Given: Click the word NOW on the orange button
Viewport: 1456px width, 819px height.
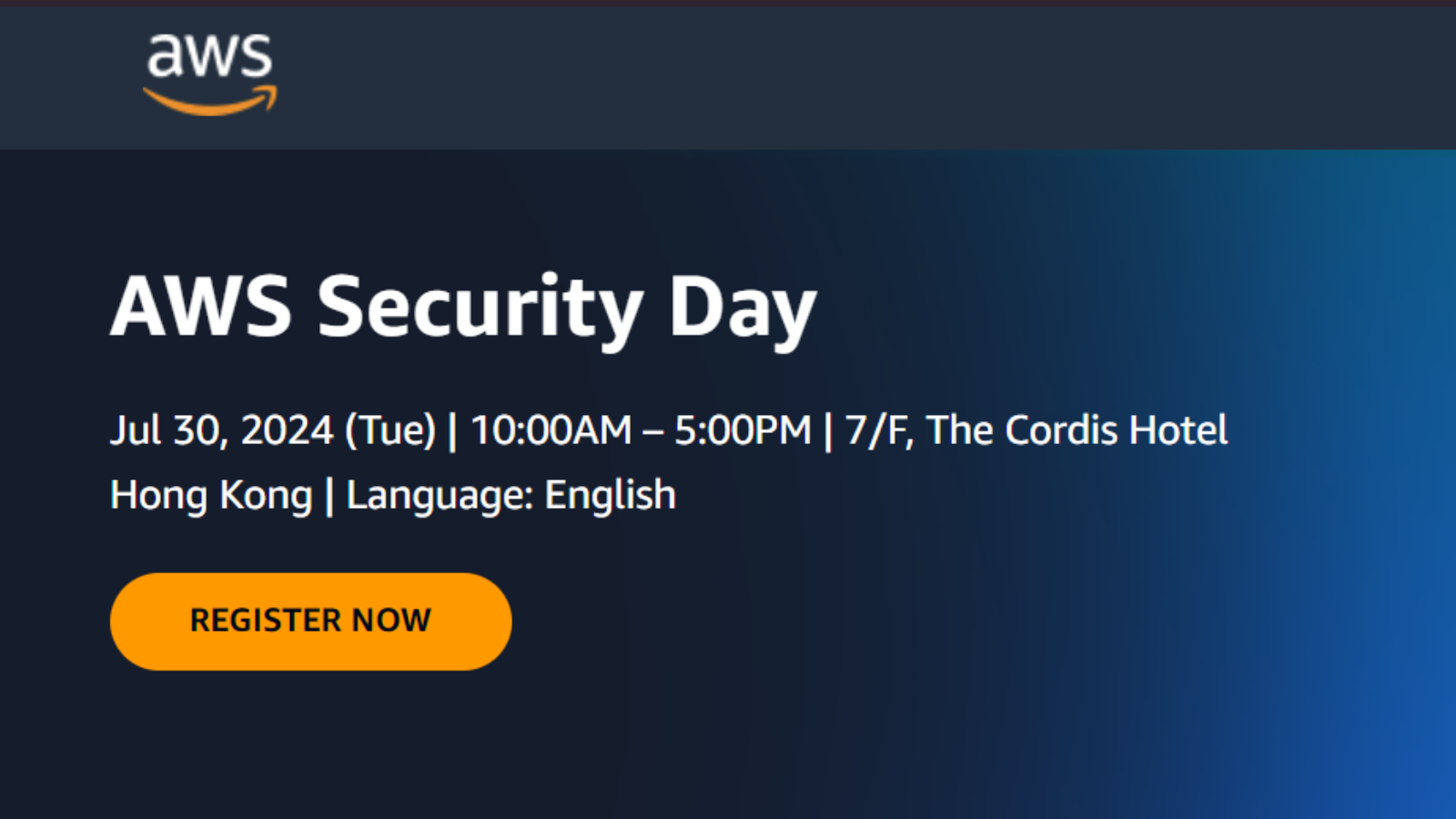Looking at the screenshot, I should pyautogui.click(x=391, y=621).
